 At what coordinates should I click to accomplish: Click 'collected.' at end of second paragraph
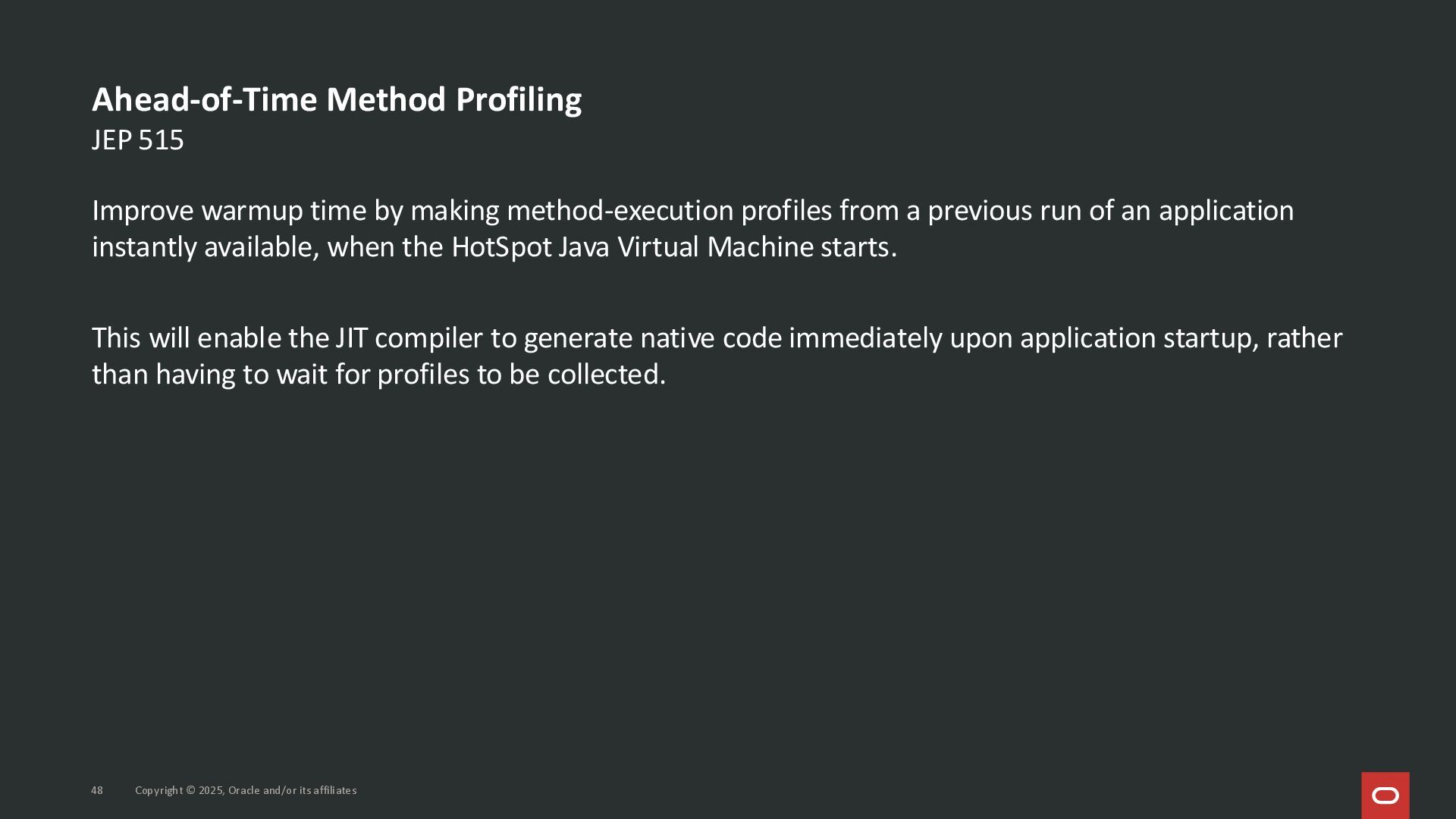point(607,375)
